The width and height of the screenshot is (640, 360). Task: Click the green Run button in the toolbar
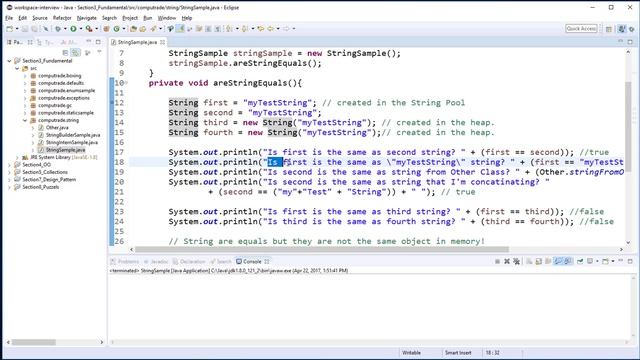pyautogui.click(x=73, y=29)
